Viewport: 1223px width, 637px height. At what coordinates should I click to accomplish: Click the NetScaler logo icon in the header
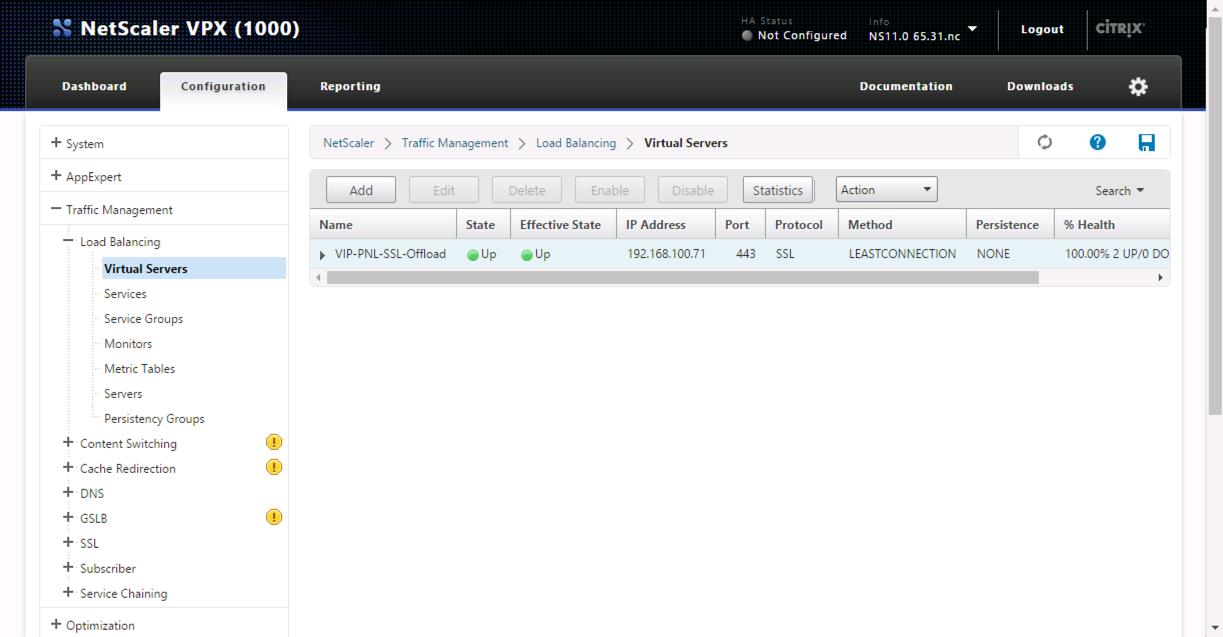62,28
